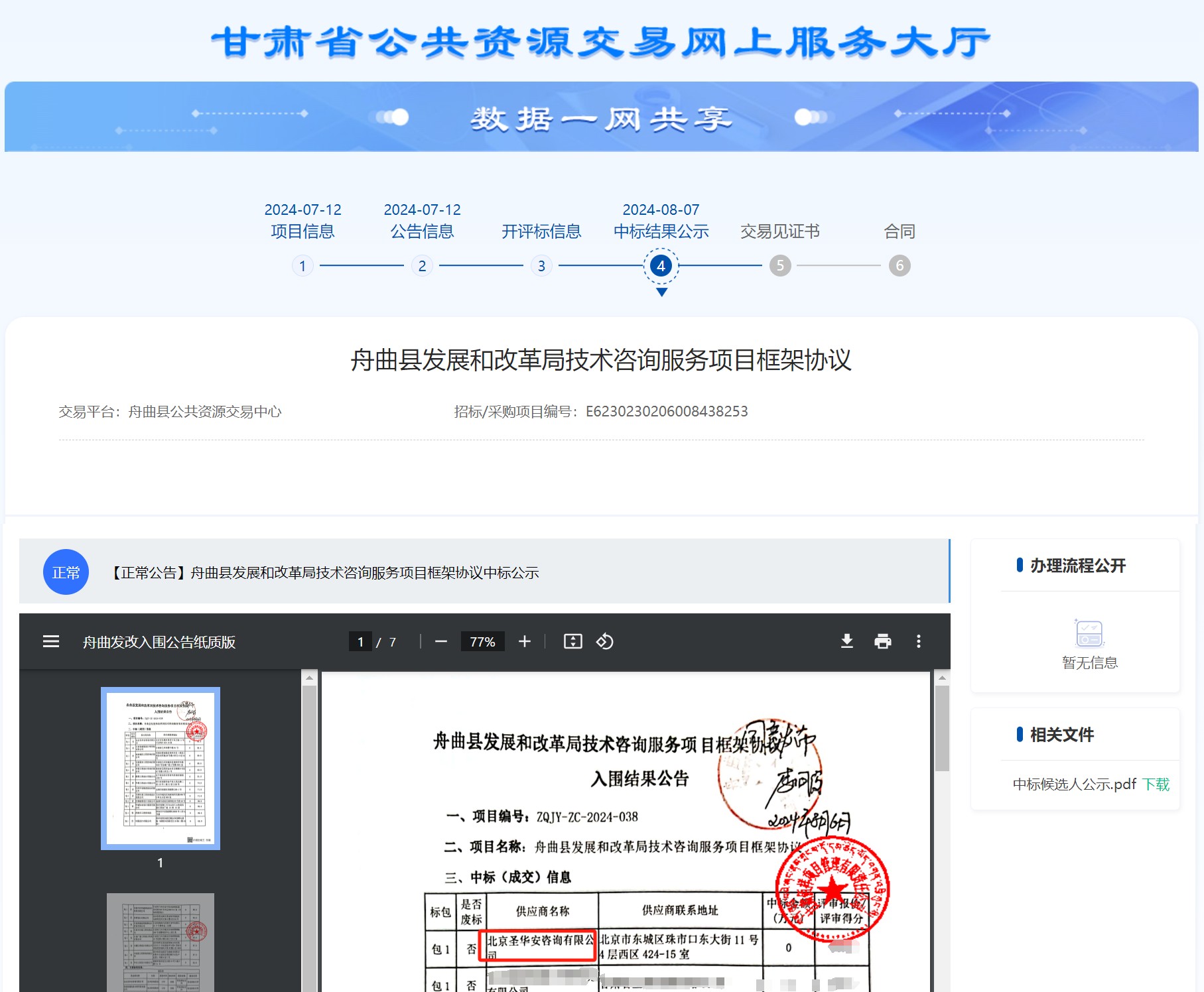Click the PDF page number input field
1204x992 pixels.
(360, 641)
